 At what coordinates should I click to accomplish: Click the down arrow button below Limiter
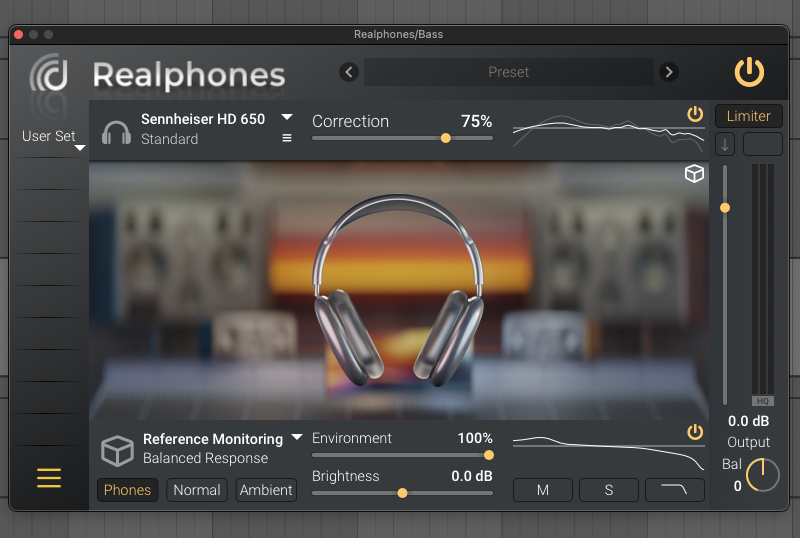point(724,144)
